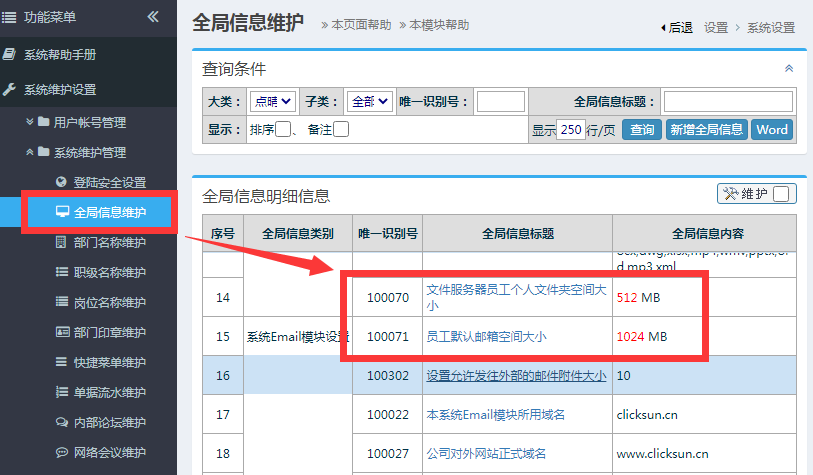Click the 系统帮助手册 book icon

pos(9,54)
